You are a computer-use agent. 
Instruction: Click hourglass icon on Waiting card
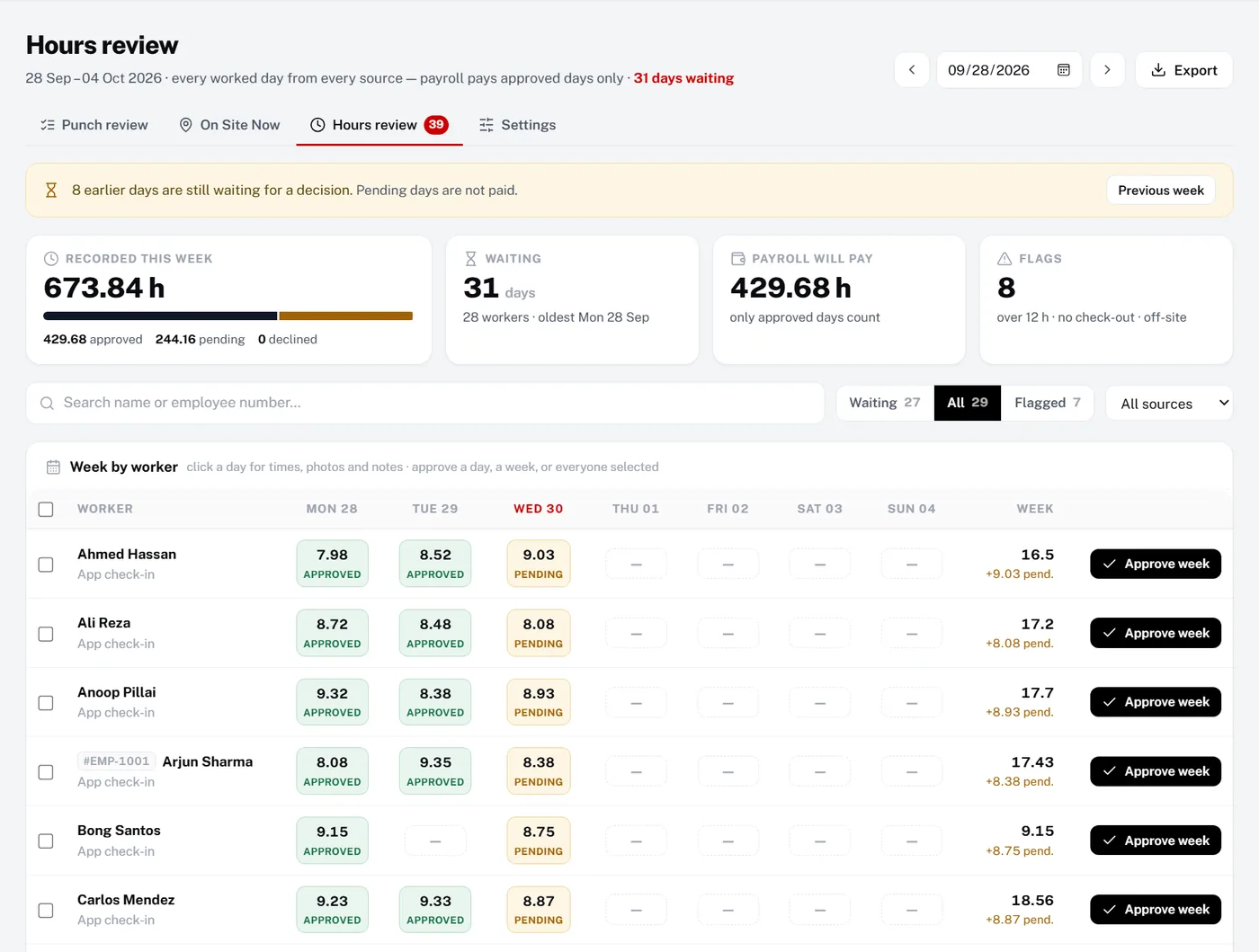coord(470,259)
